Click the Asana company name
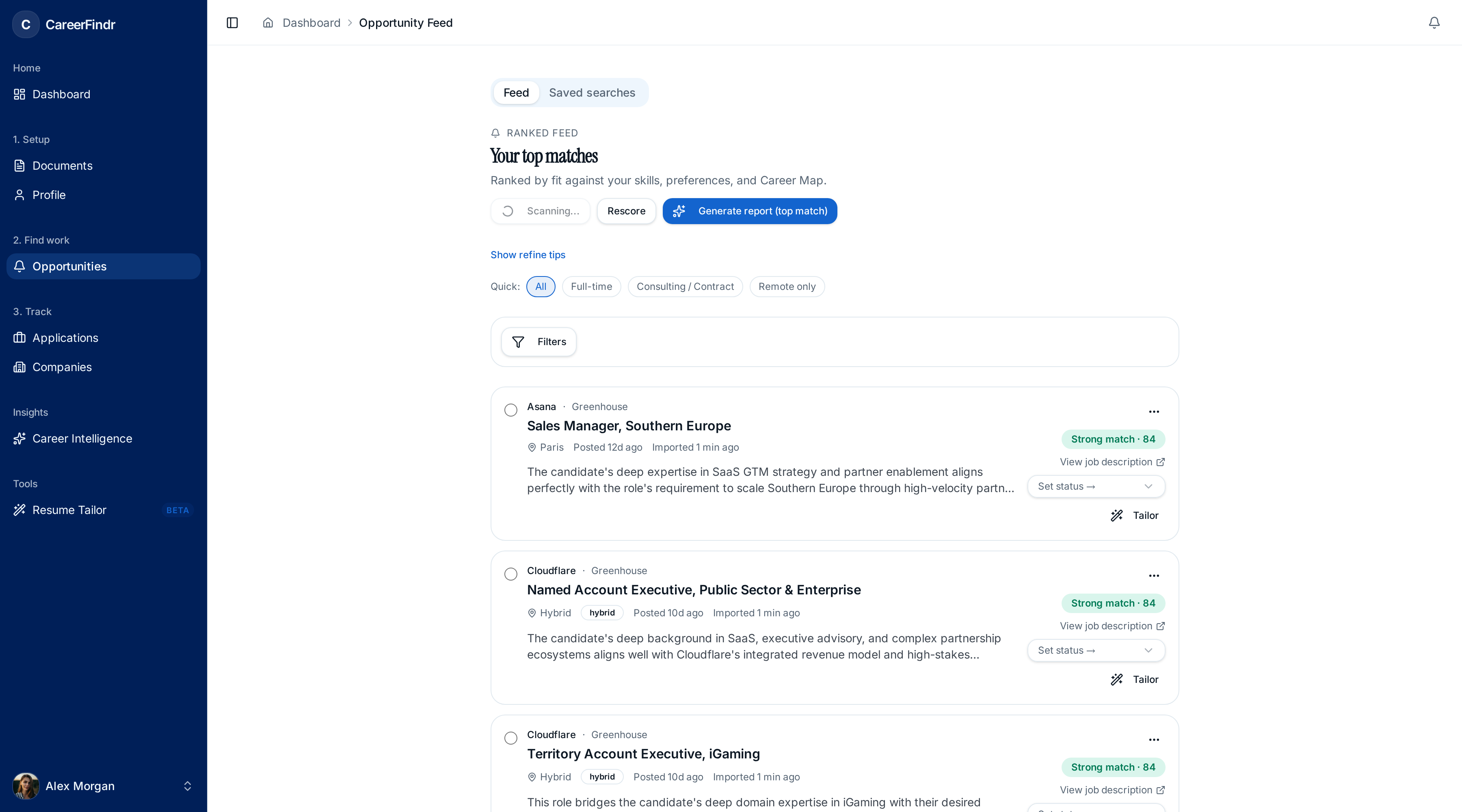This screenshot has width=1462, height=812. 541,407
